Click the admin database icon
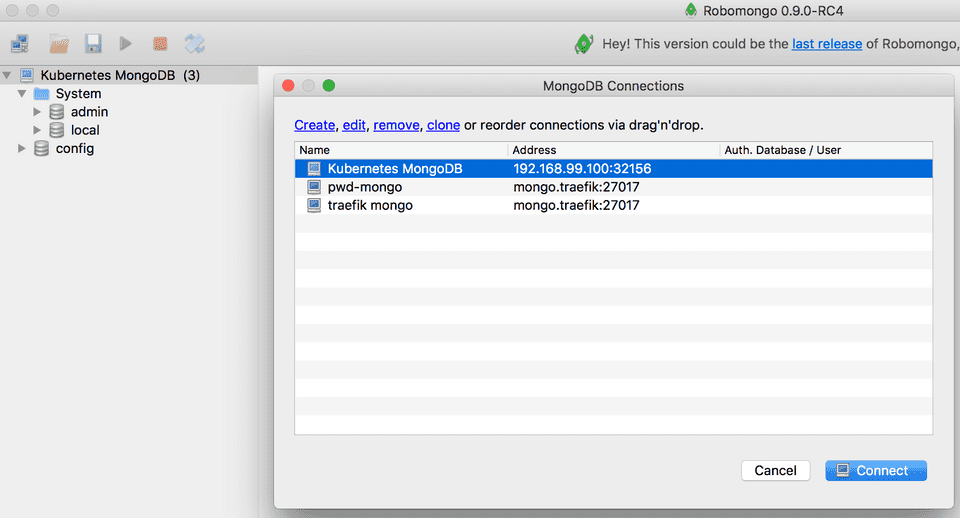 tap(57, 111)
